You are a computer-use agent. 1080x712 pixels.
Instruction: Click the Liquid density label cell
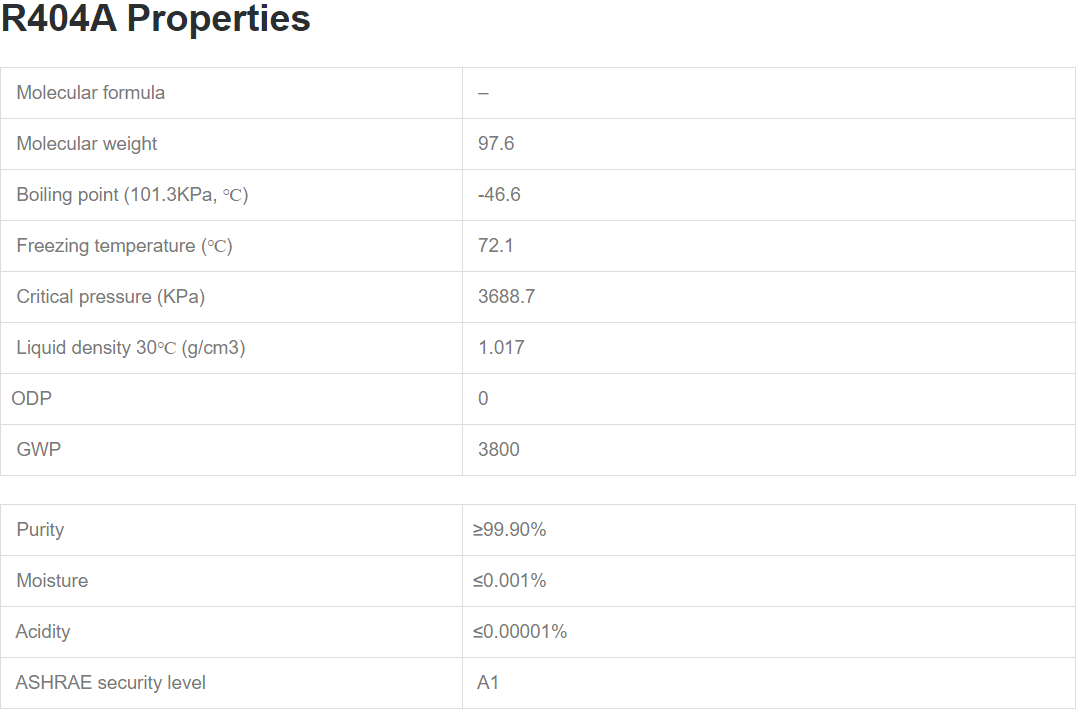tap(131, 348)
